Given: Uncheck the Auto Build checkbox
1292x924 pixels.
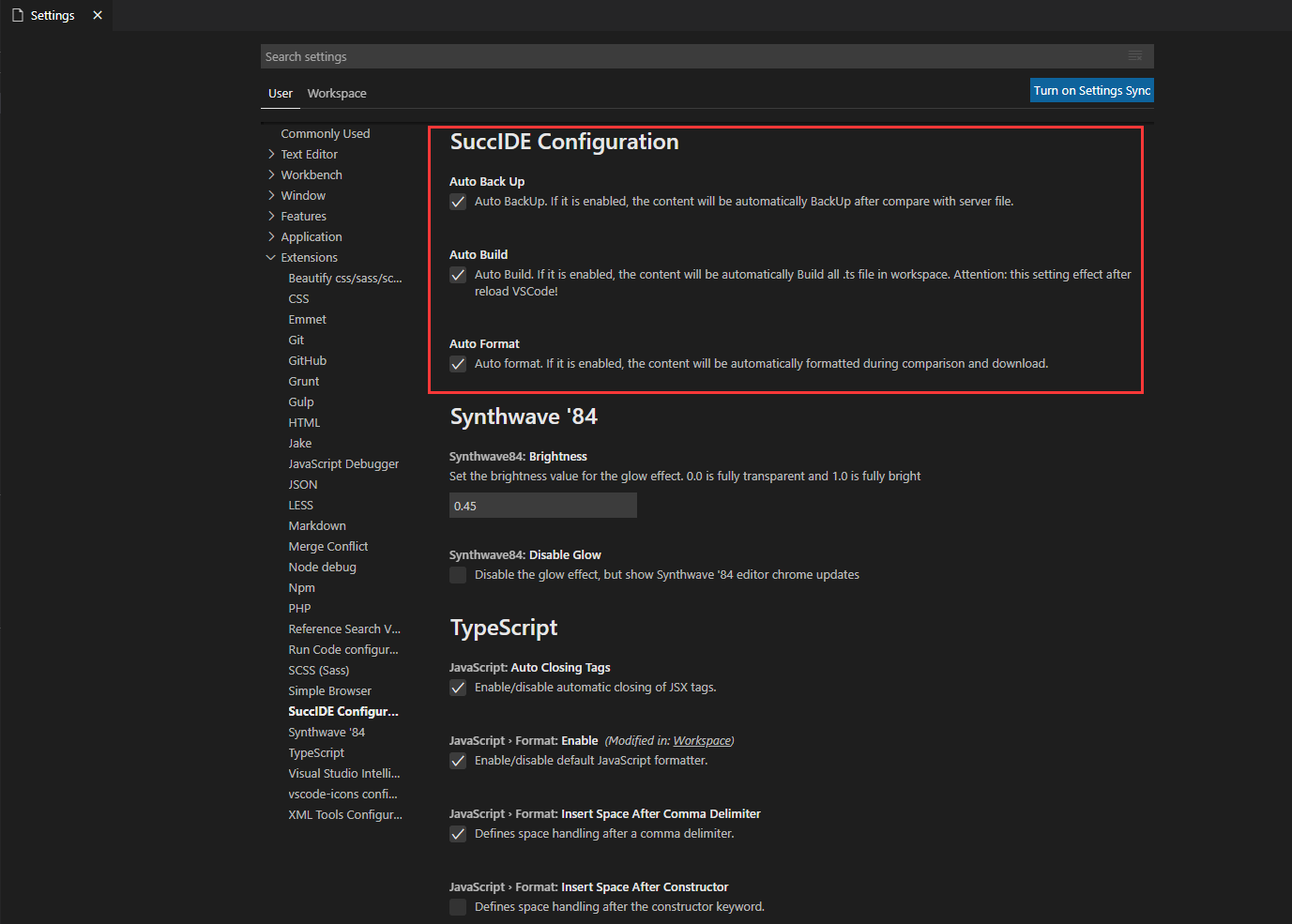Looking at the screenshot, I should point(458,275).
